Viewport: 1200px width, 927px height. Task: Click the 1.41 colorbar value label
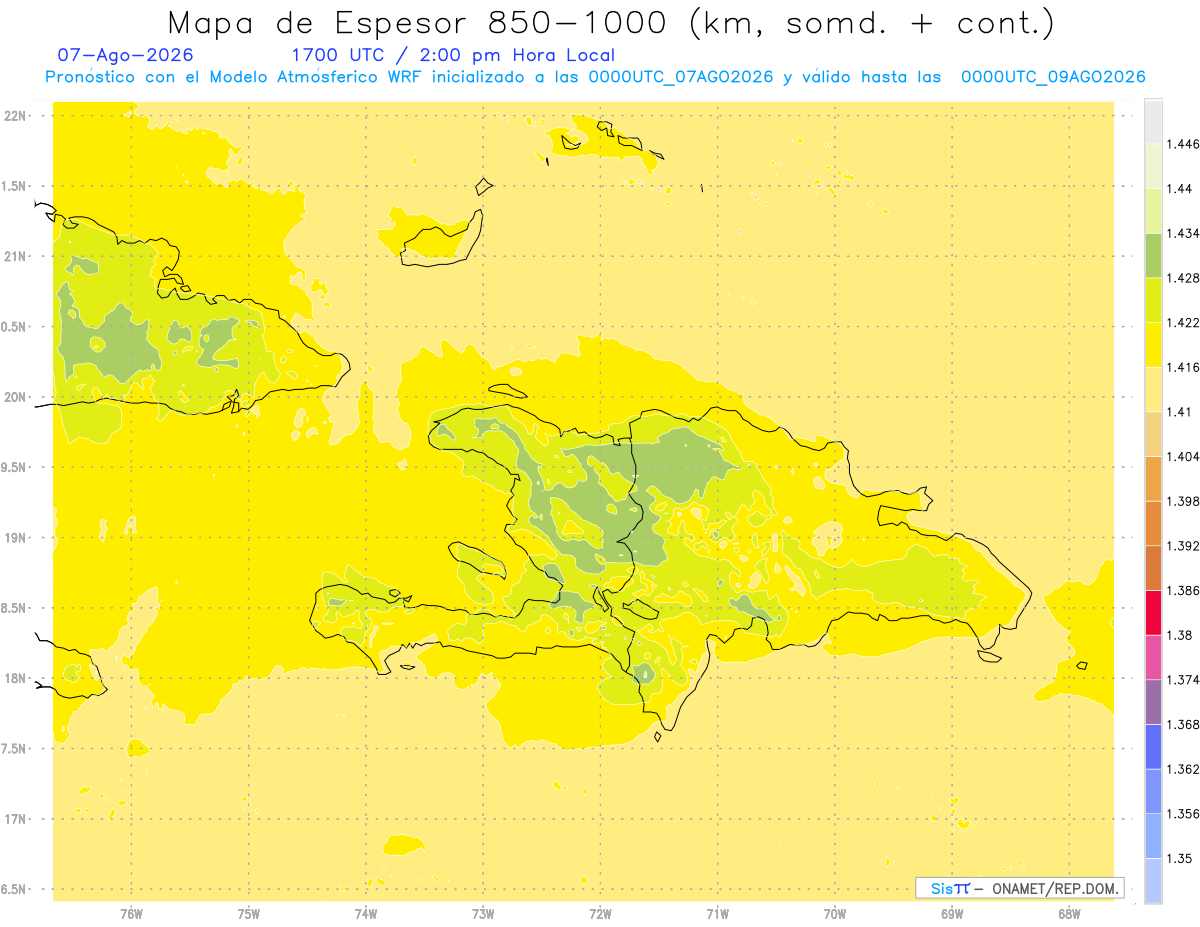[x=1179, y=412]
